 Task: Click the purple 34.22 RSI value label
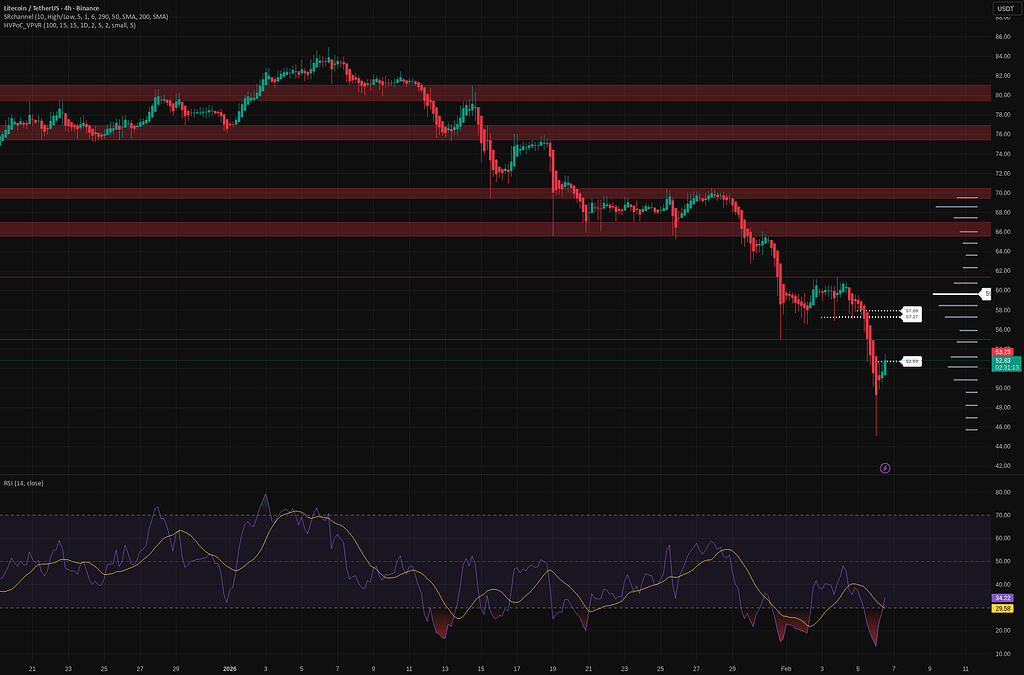(x=1004, y=597)
